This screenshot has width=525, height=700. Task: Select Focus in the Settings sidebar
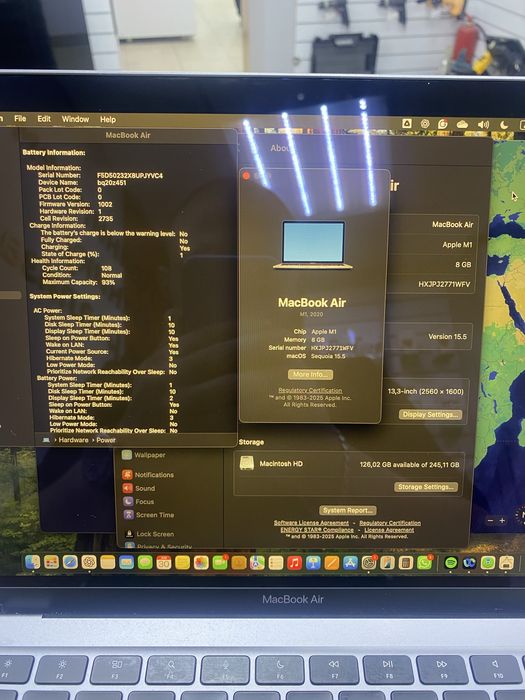(138, 502)
